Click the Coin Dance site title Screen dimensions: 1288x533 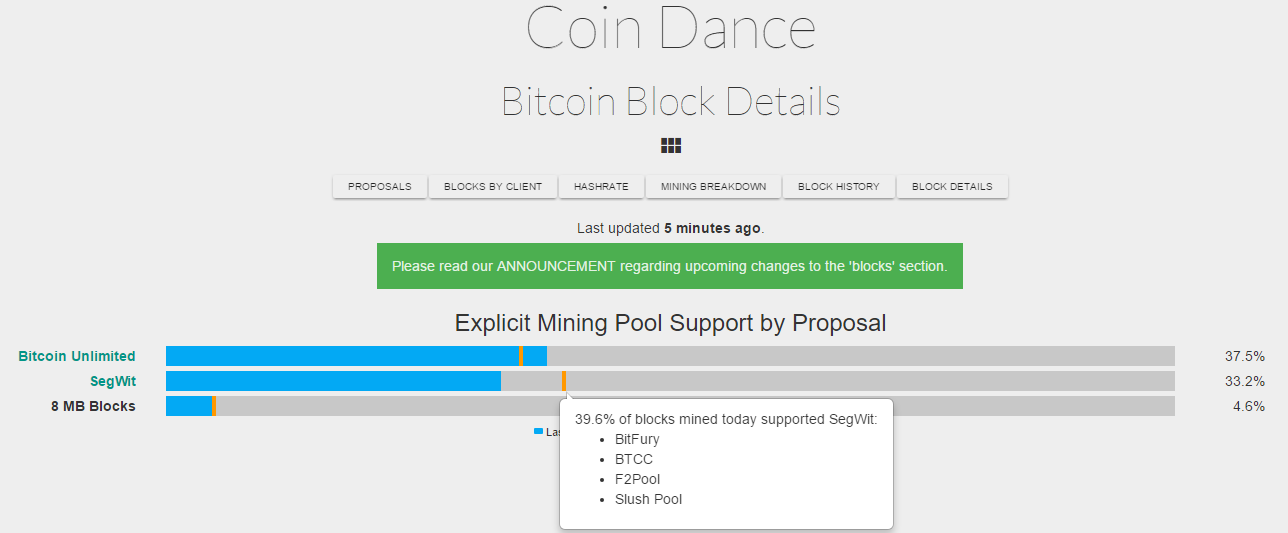coord(671,29)
